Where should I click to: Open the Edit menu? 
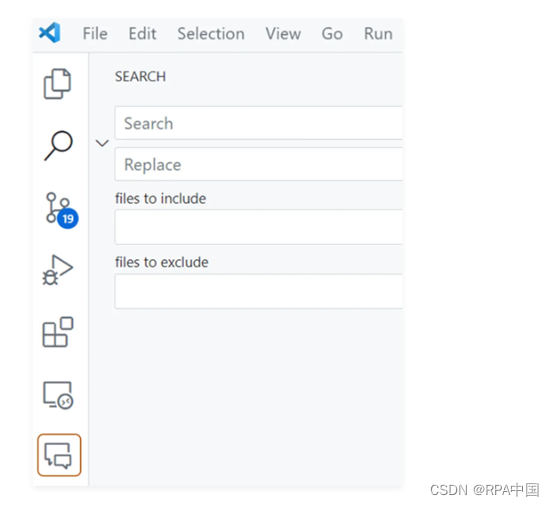tap(142, 34)
